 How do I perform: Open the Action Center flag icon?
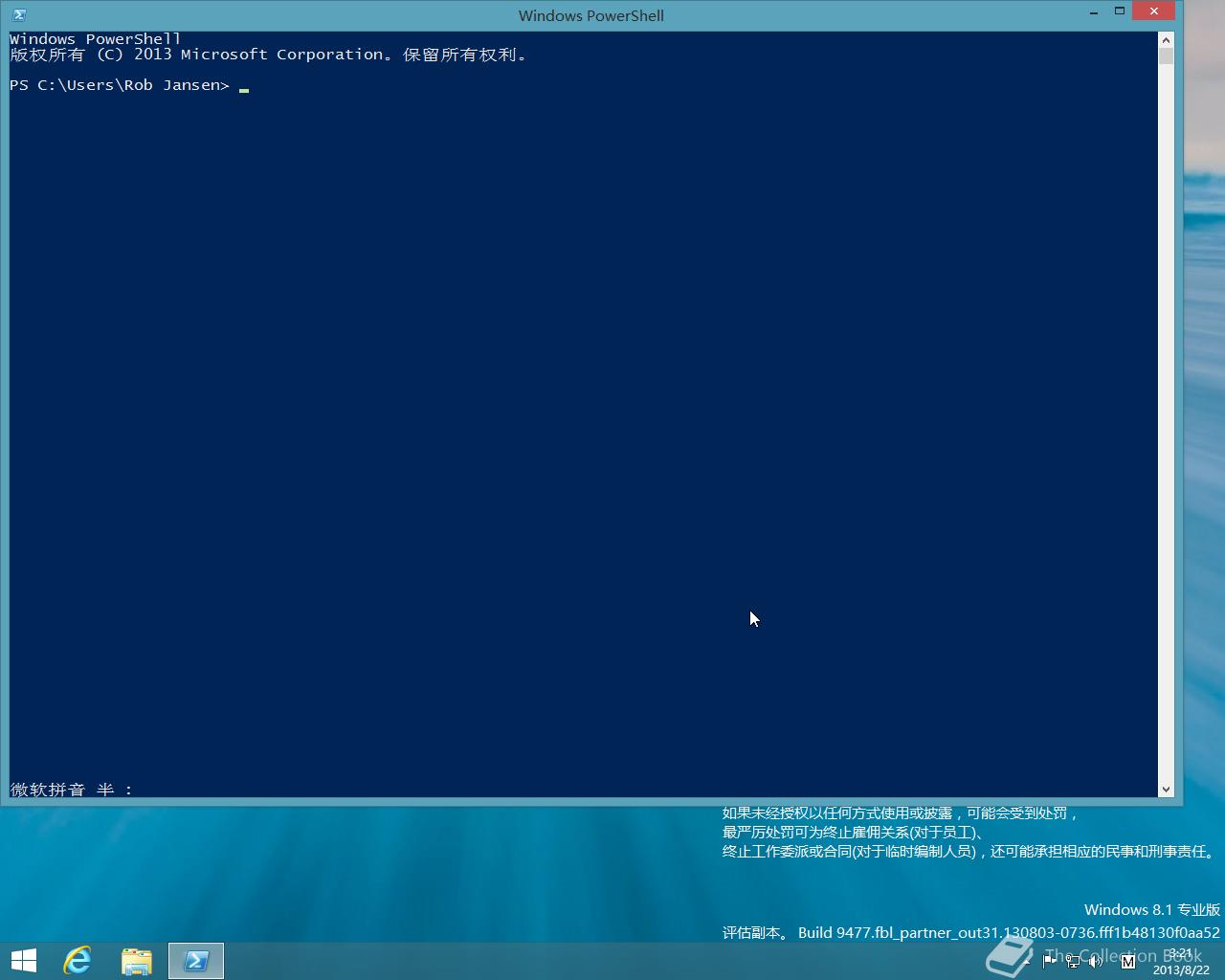[1049, 961]
